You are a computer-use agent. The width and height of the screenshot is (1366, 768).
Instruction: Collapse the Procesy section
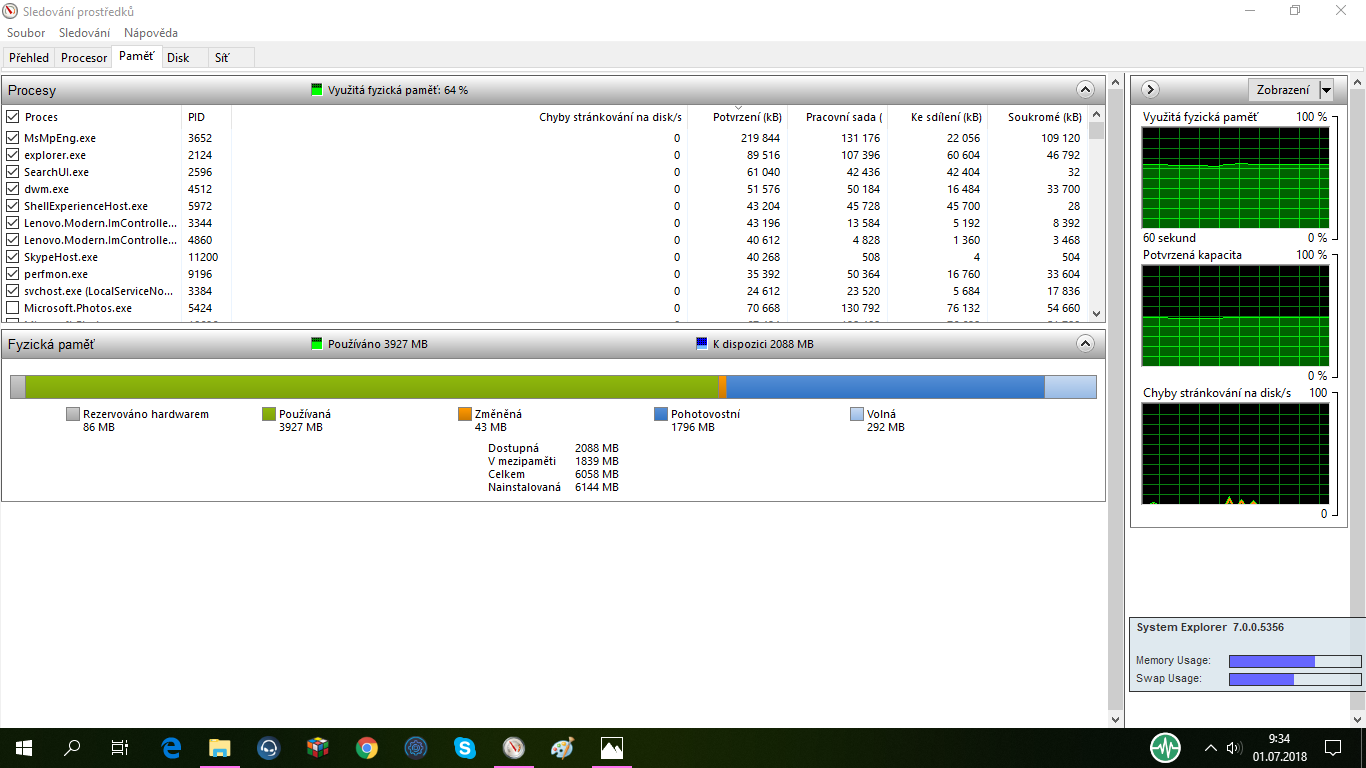(1085, 89)
